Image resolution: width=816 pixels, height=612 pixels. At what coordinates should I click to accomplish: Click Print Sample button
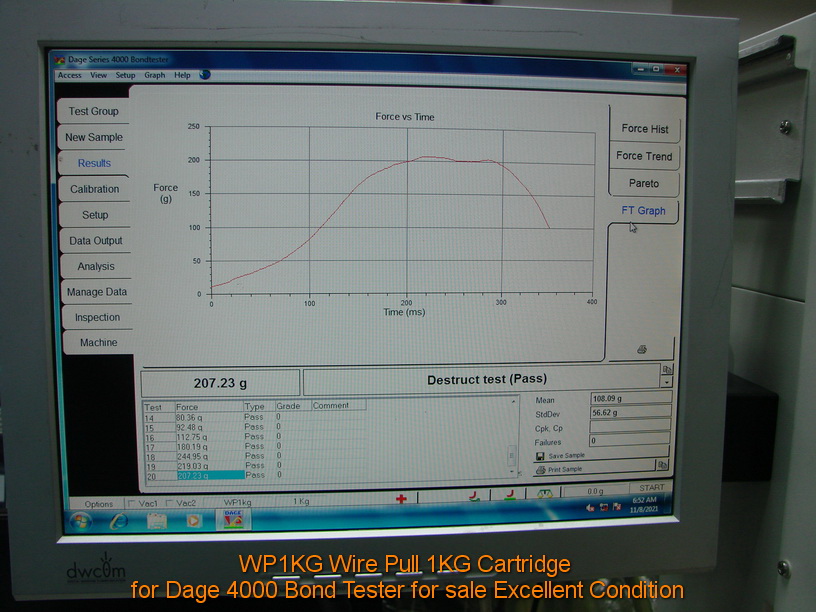click(x=594, y=469)
